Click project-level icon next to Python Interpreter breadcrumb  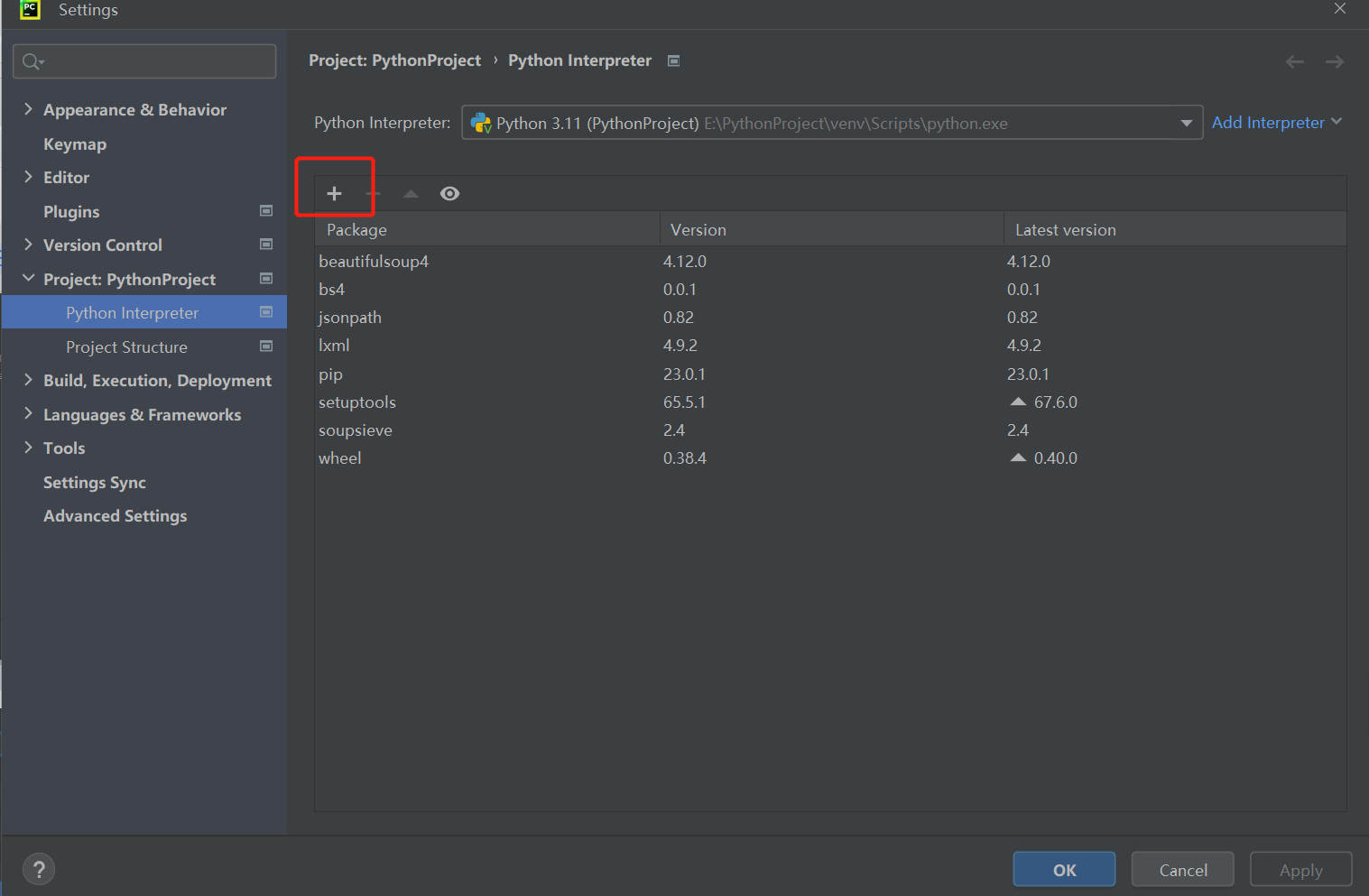[673, 60]
